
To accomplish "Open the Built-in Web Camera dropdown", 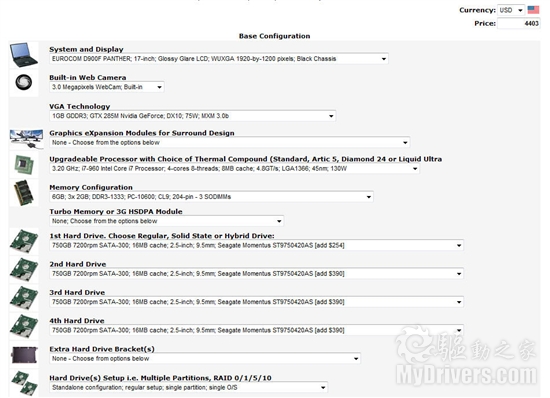I will [107, 87].
